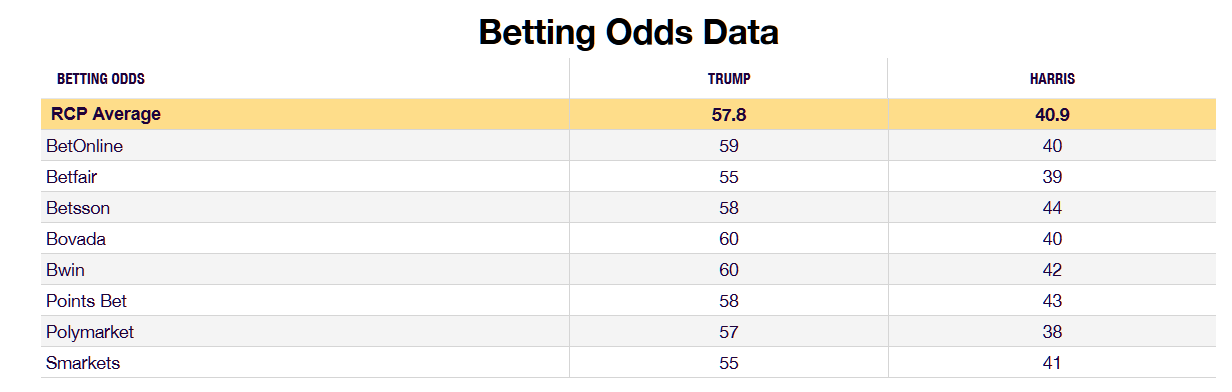Open the BetOnline row link
The image size is (1232, 392).
click(x=84, y=146)
